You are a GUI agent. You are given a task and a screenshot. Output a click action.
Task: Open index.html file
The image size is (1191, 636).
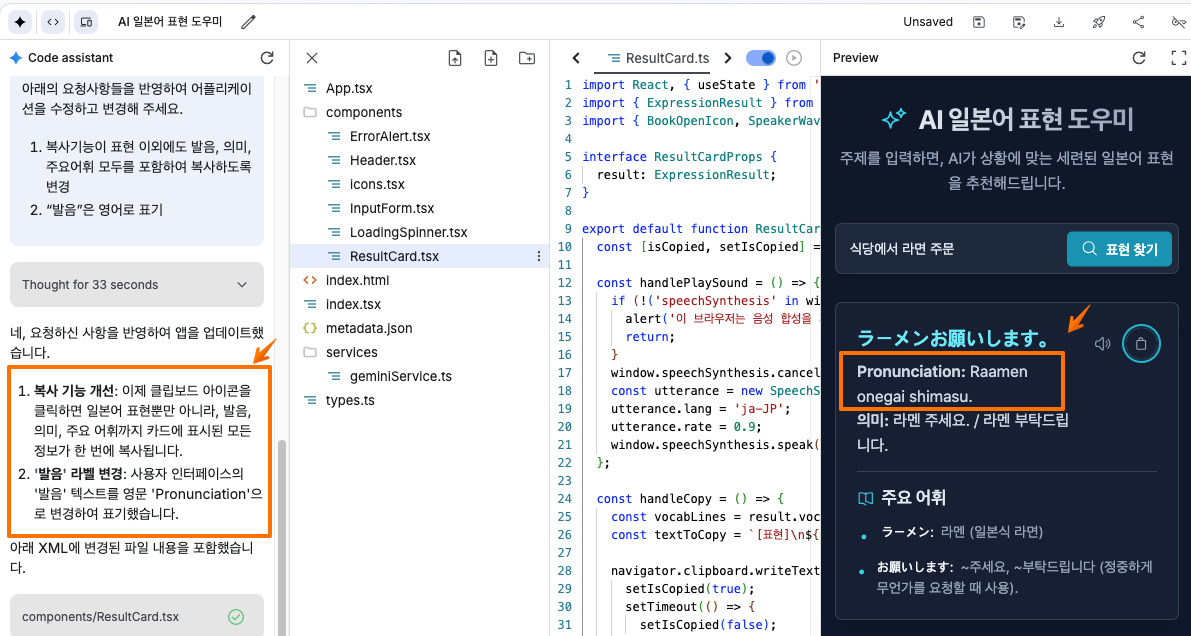coord(357,280)
